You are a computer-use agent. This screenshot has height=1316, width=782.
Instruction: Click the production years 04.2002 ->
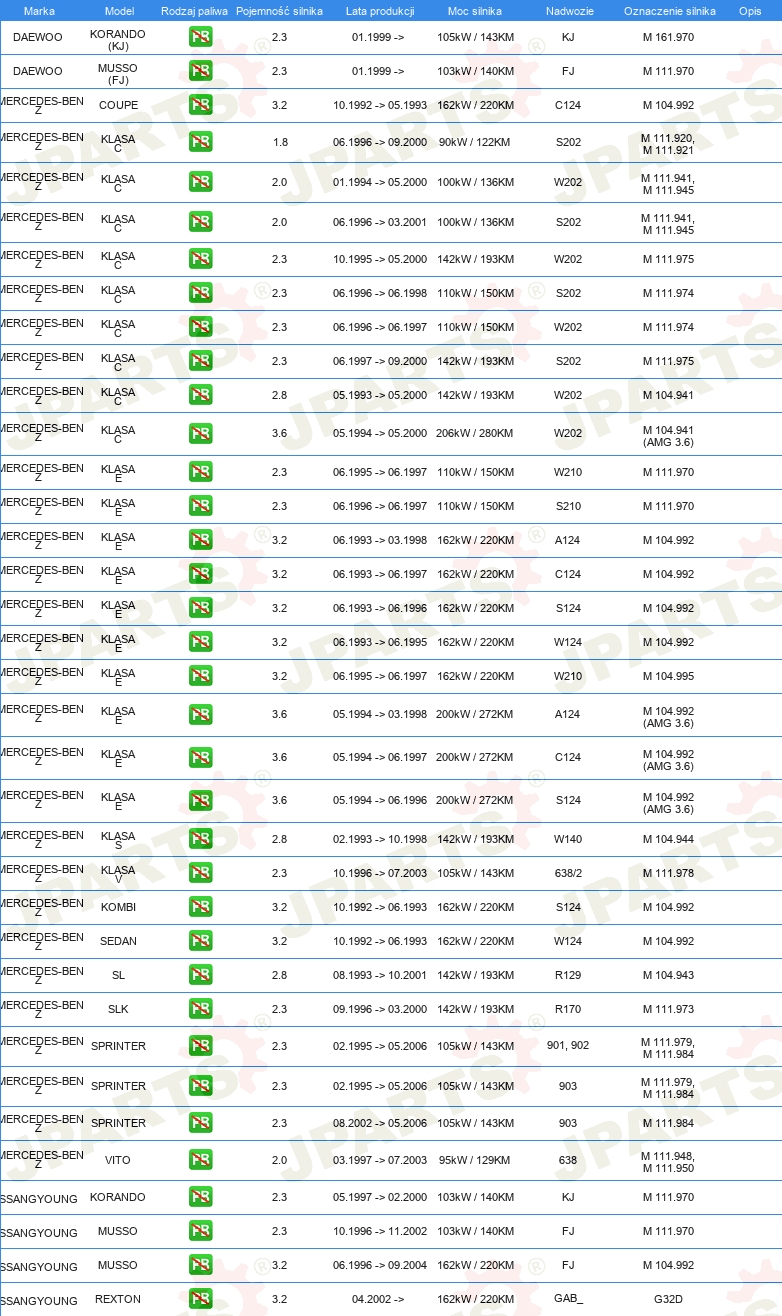click(378, 1299)
